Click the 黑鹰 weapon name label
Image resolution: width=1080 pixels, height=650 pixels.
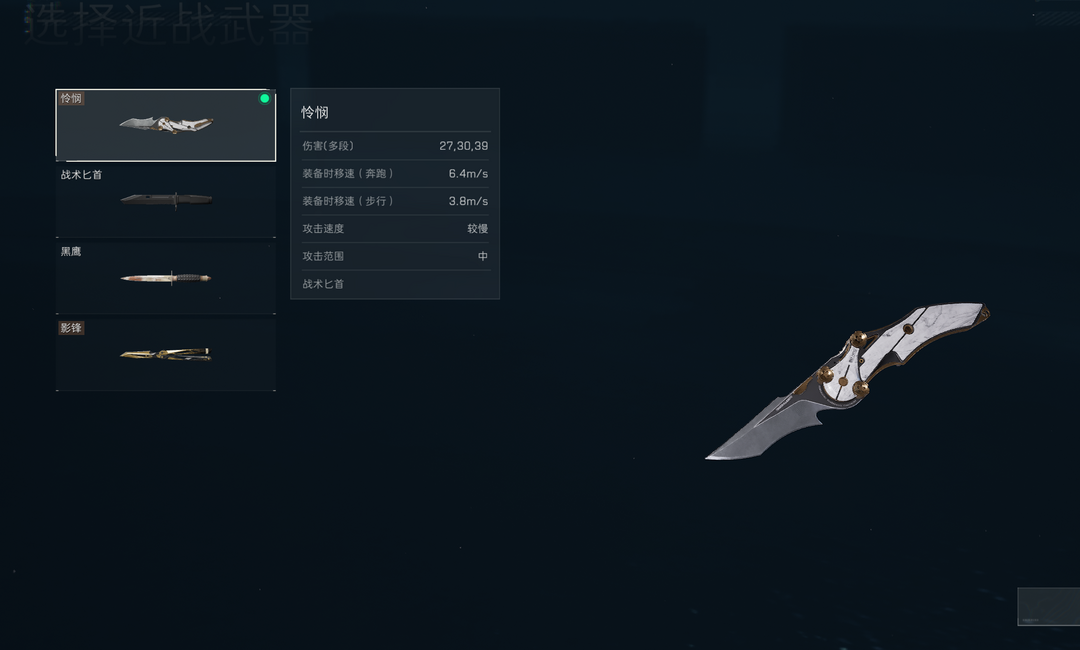pos(71,251)
